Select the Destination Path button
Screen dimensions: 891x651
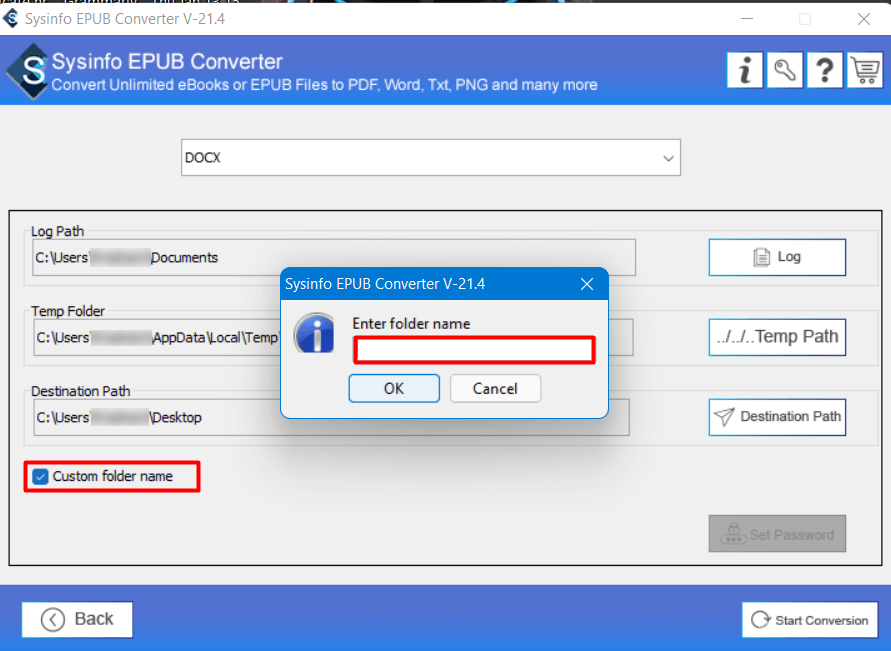pyautogui.click(x=777, y=417)
